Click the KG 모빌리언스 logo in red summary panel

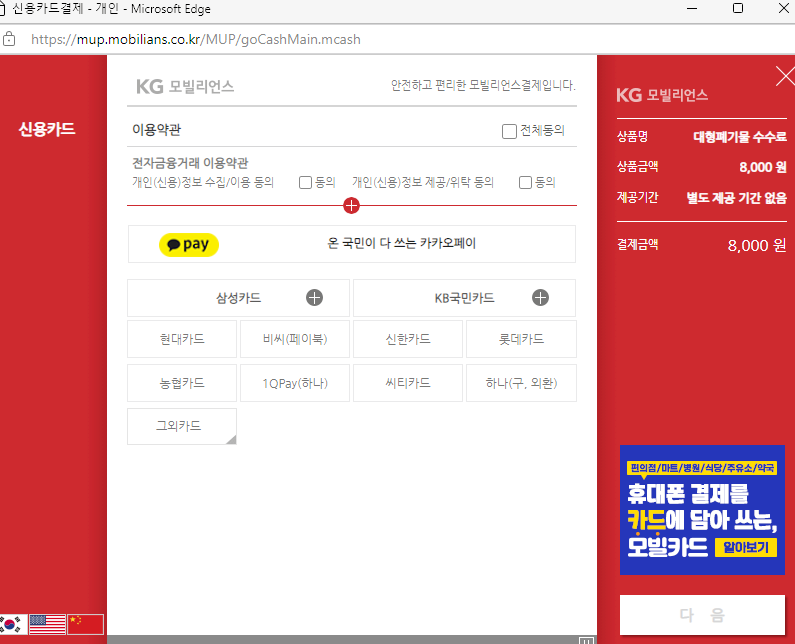pyautogui.click(x=662, y=95)
